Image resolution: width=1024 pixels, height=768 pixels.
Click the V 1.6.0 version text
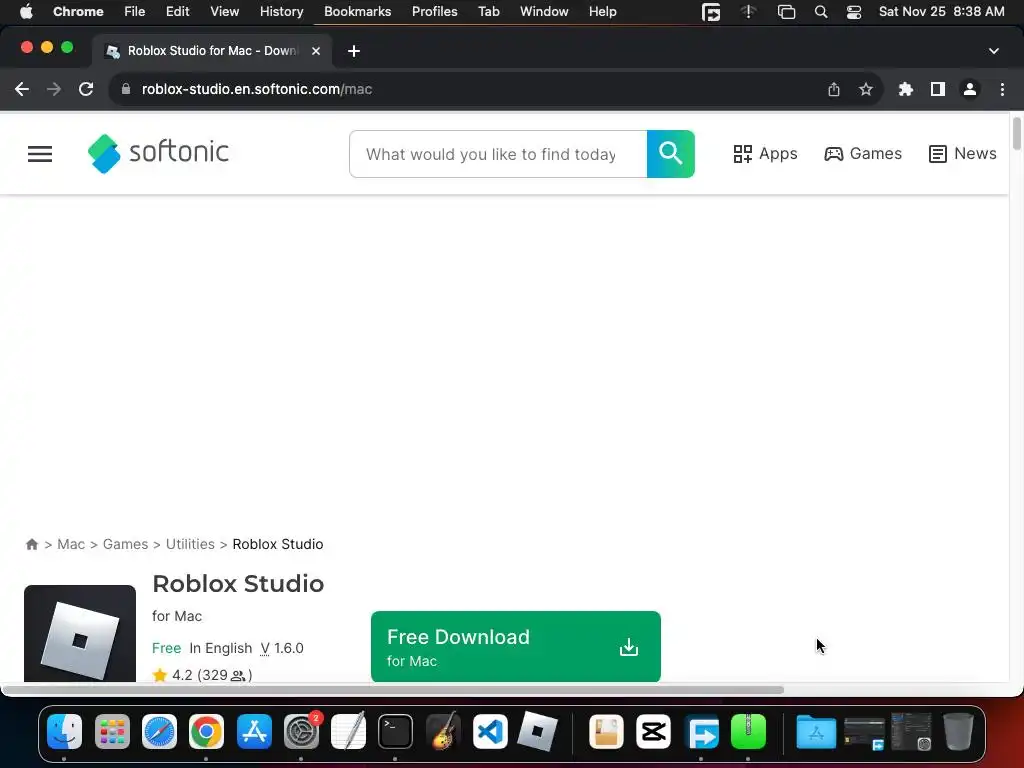282,648
